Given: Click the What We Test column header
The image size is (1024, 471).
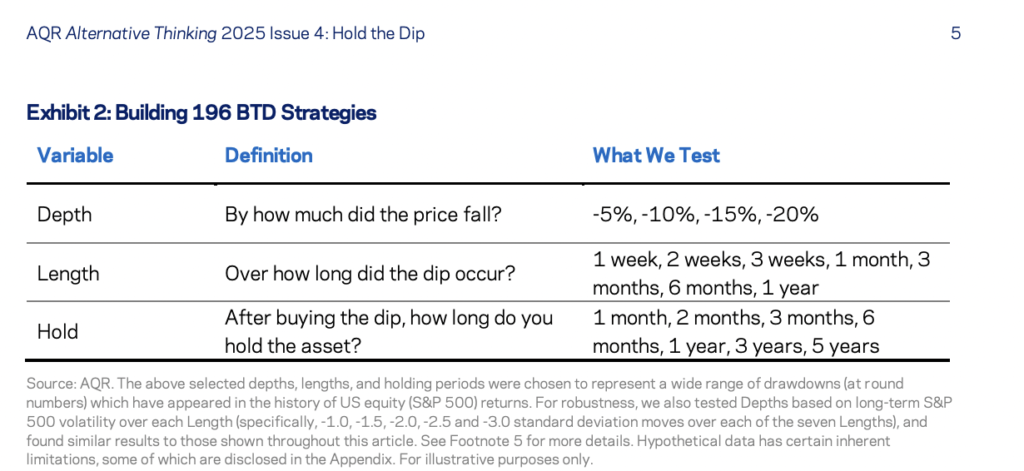Looking at the screenshot, I should point(656,155).
